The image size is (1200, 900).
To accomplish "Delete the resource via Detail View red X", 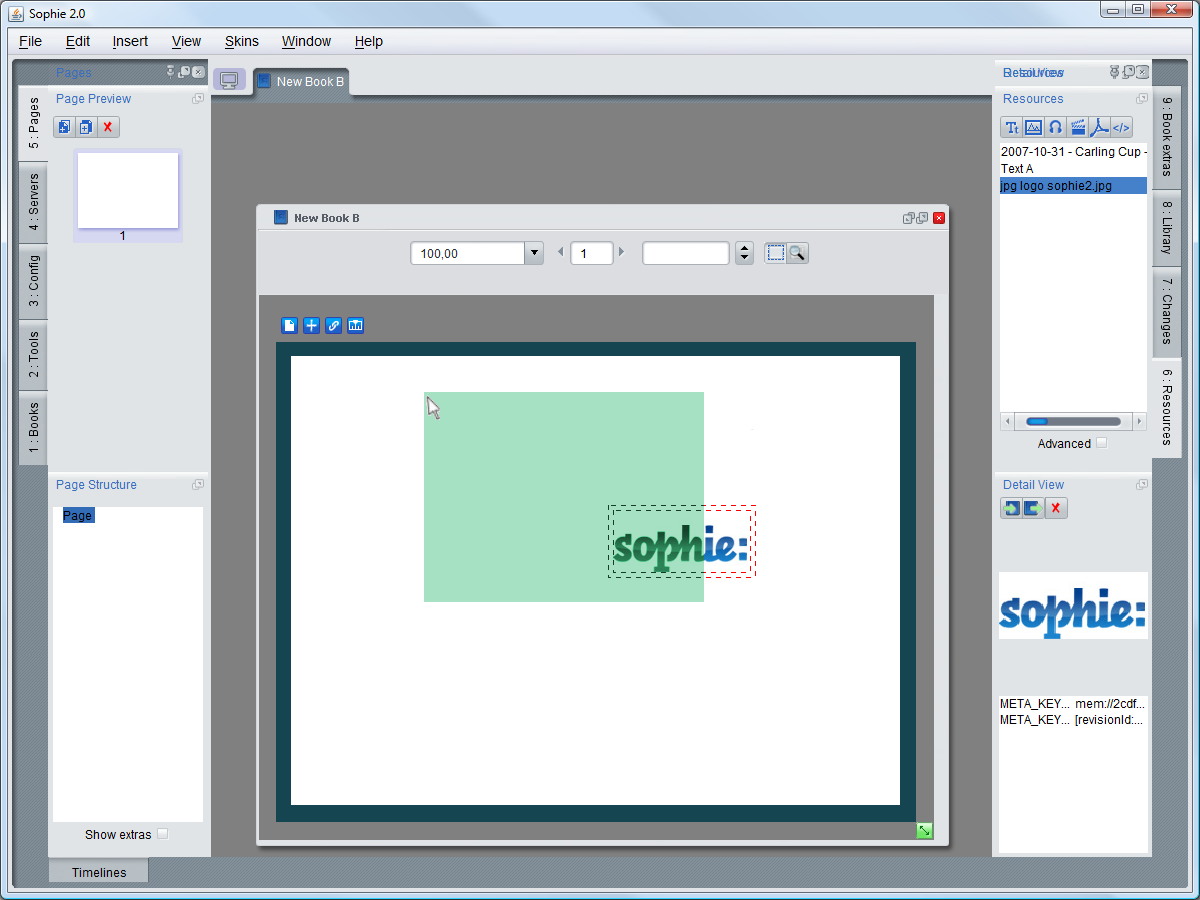I will [x=1056, y=508].
